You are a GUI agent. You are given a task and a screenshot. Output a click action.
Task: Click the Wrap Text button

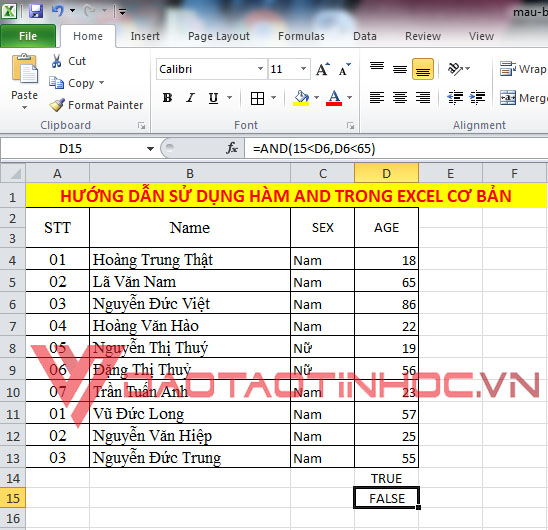click(523, 69)
